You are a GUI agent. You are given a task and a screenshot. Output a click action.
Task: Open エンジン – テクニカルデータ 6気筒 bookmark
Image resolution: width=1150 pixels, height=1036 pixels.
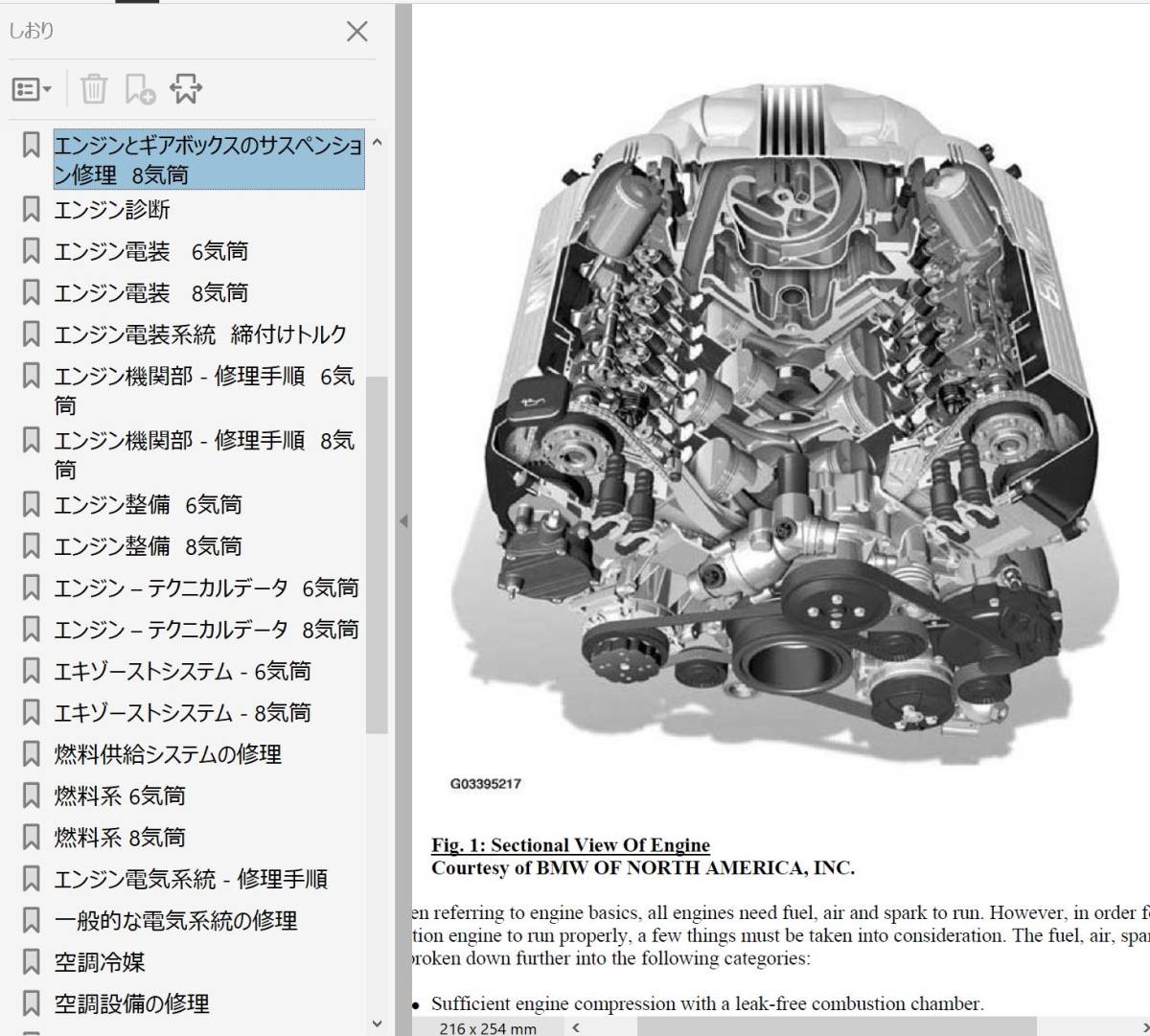(206, 588)
